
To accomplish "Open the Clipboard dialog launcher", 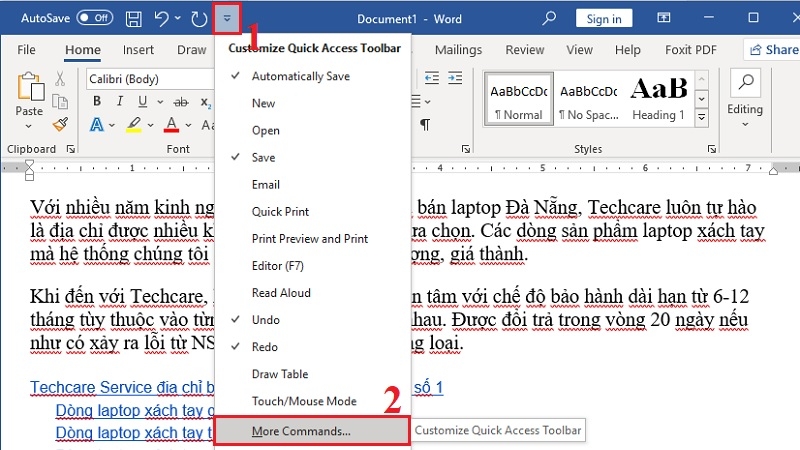I will coord(71,149).
